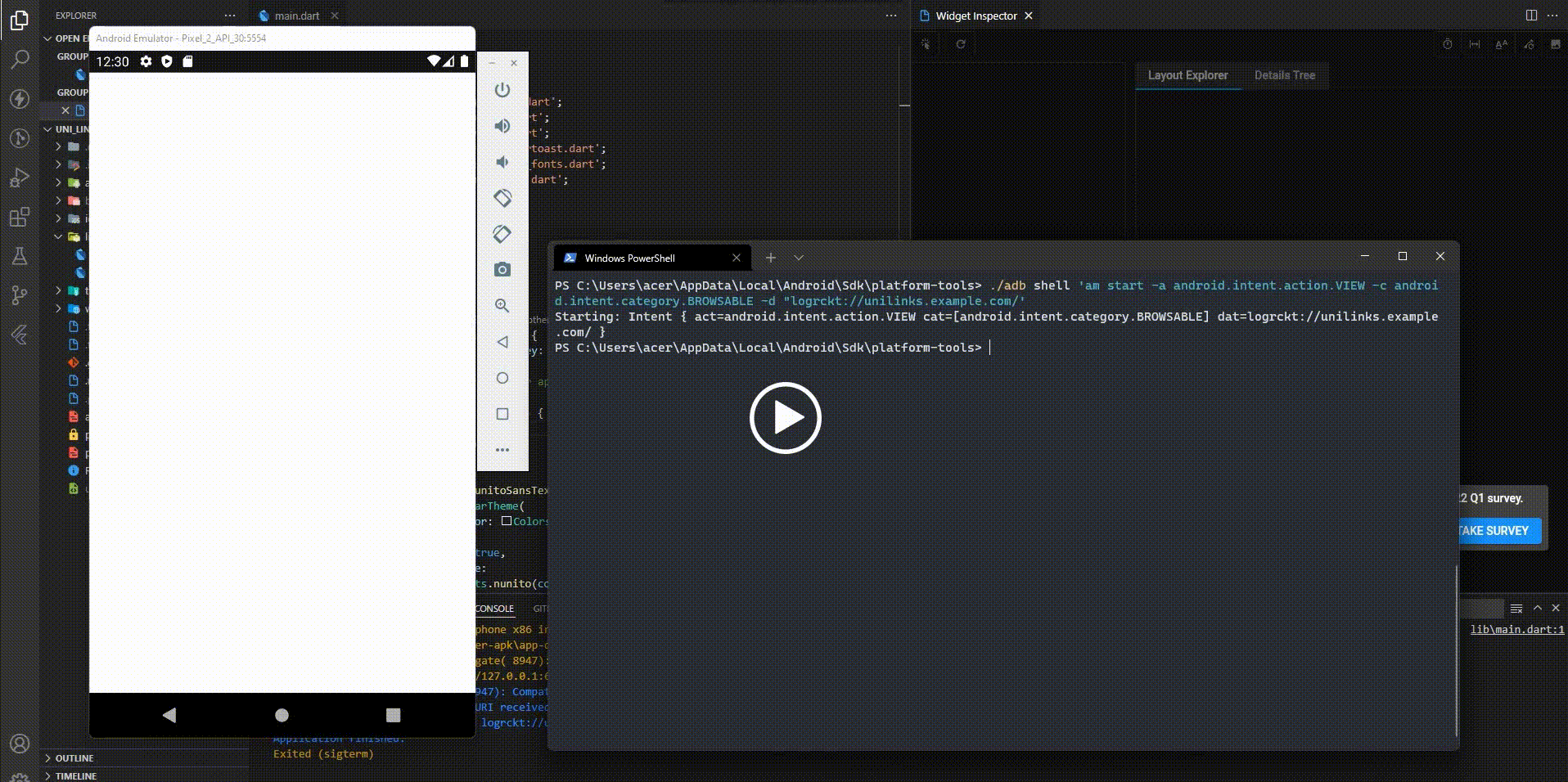Rotate the emulator left
This screenshot has height=782, width=1568.
502,198
